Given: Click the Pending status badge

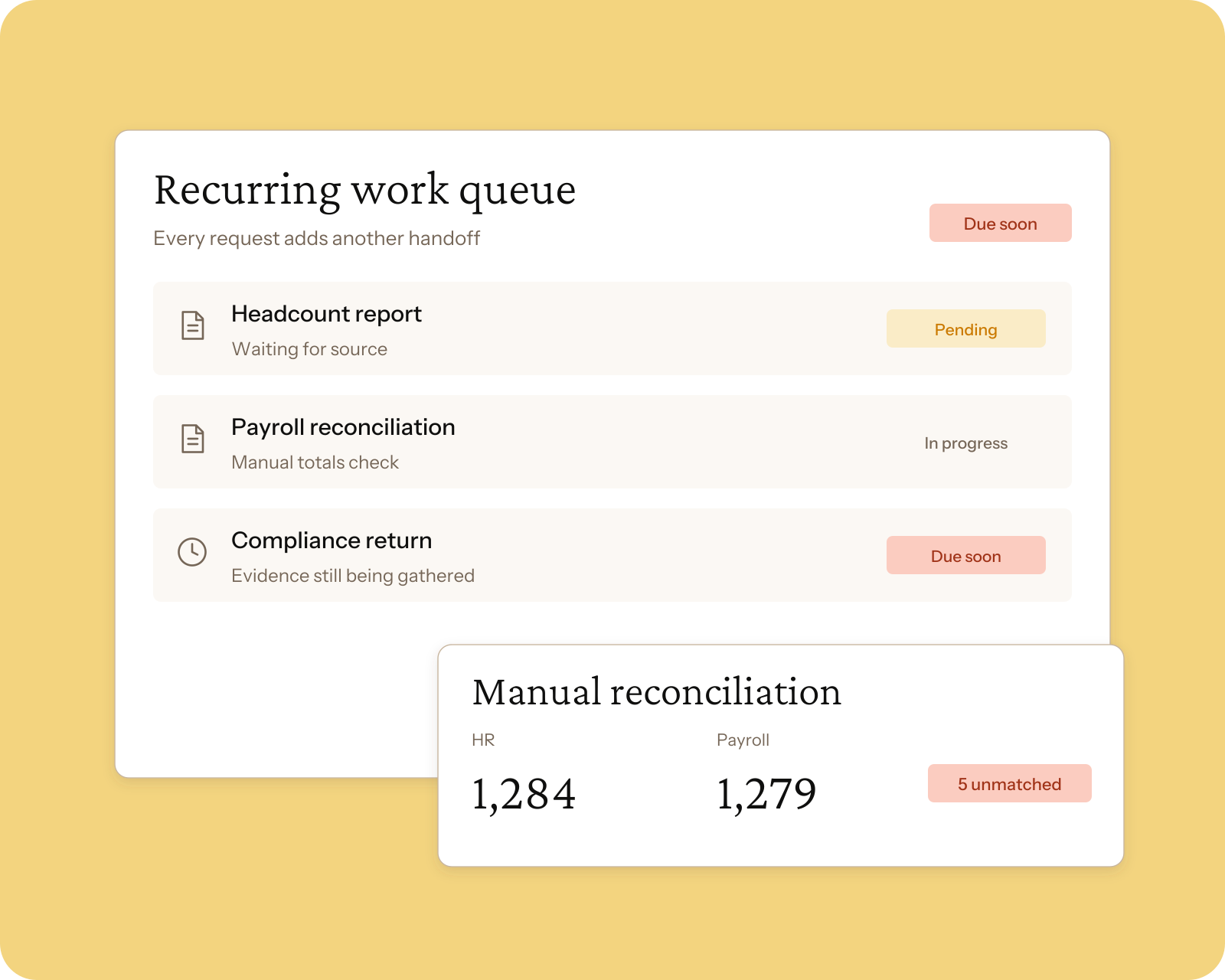Looking at the screenshot, I should pyautogui.click(x=965, y=328).
